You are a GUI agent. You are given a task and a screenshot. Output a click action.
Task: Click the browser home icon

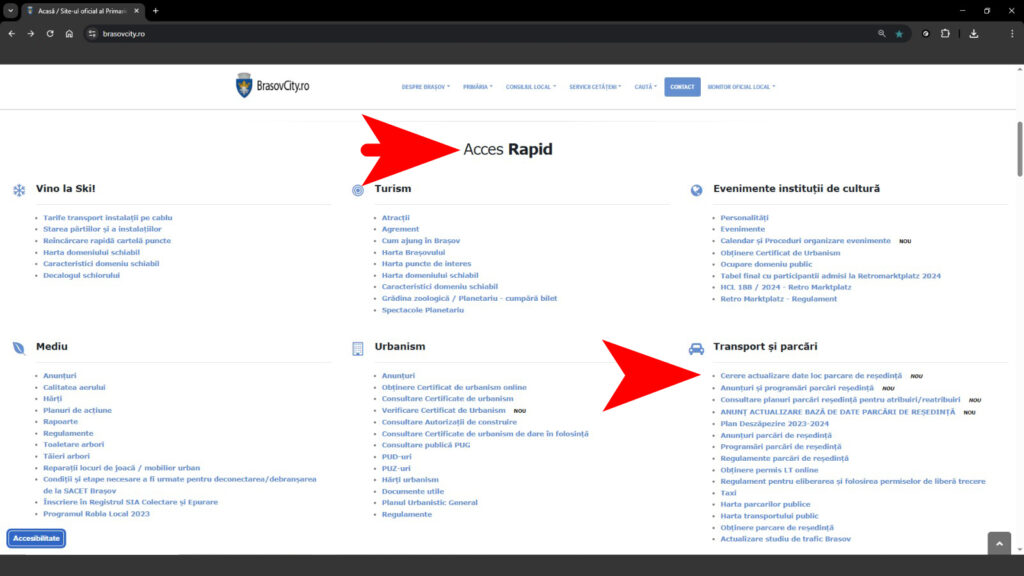pos(69,33)
